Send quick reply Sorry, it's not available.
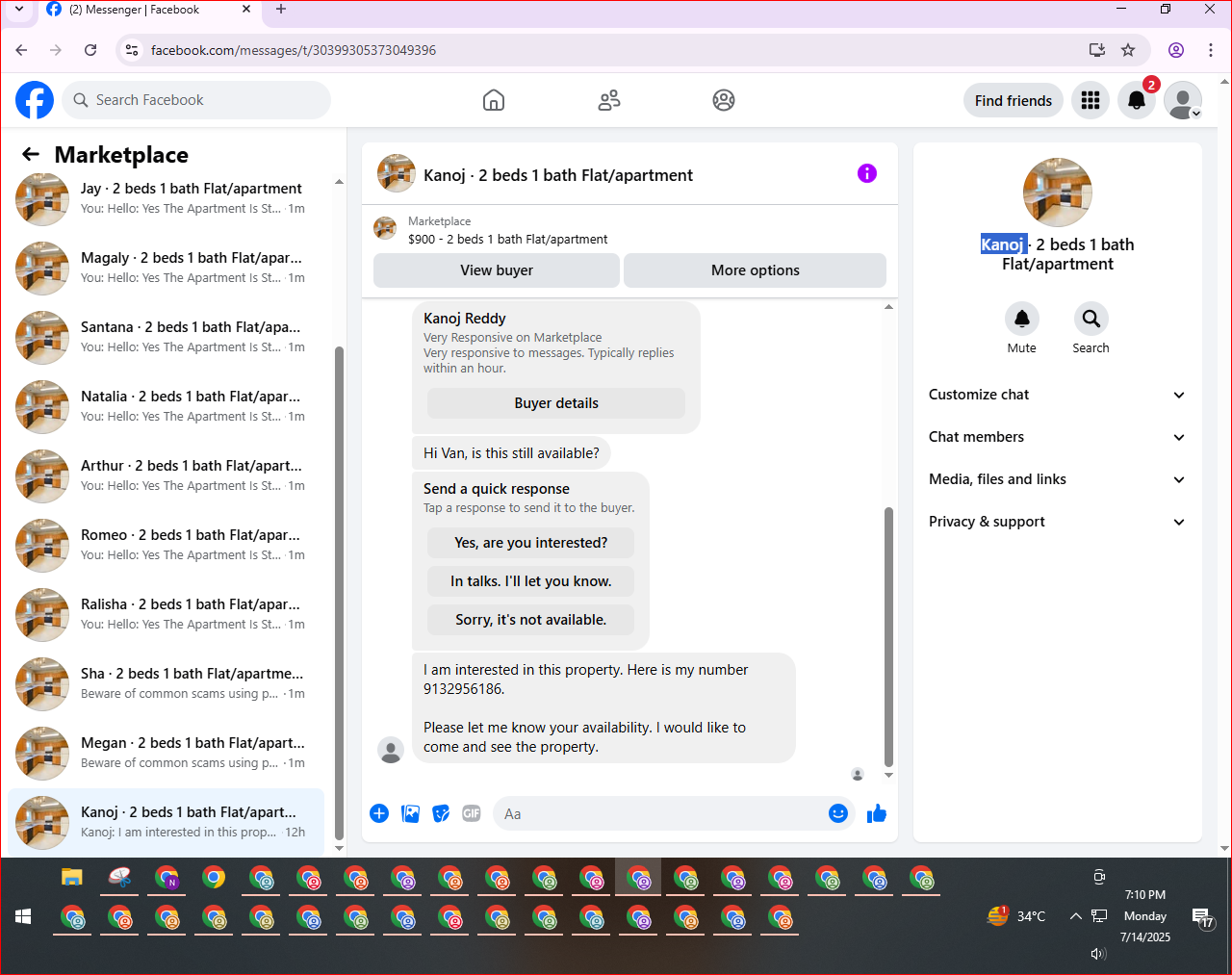Viewport: 1232px width, 975px height. click(x=531, y=620)
